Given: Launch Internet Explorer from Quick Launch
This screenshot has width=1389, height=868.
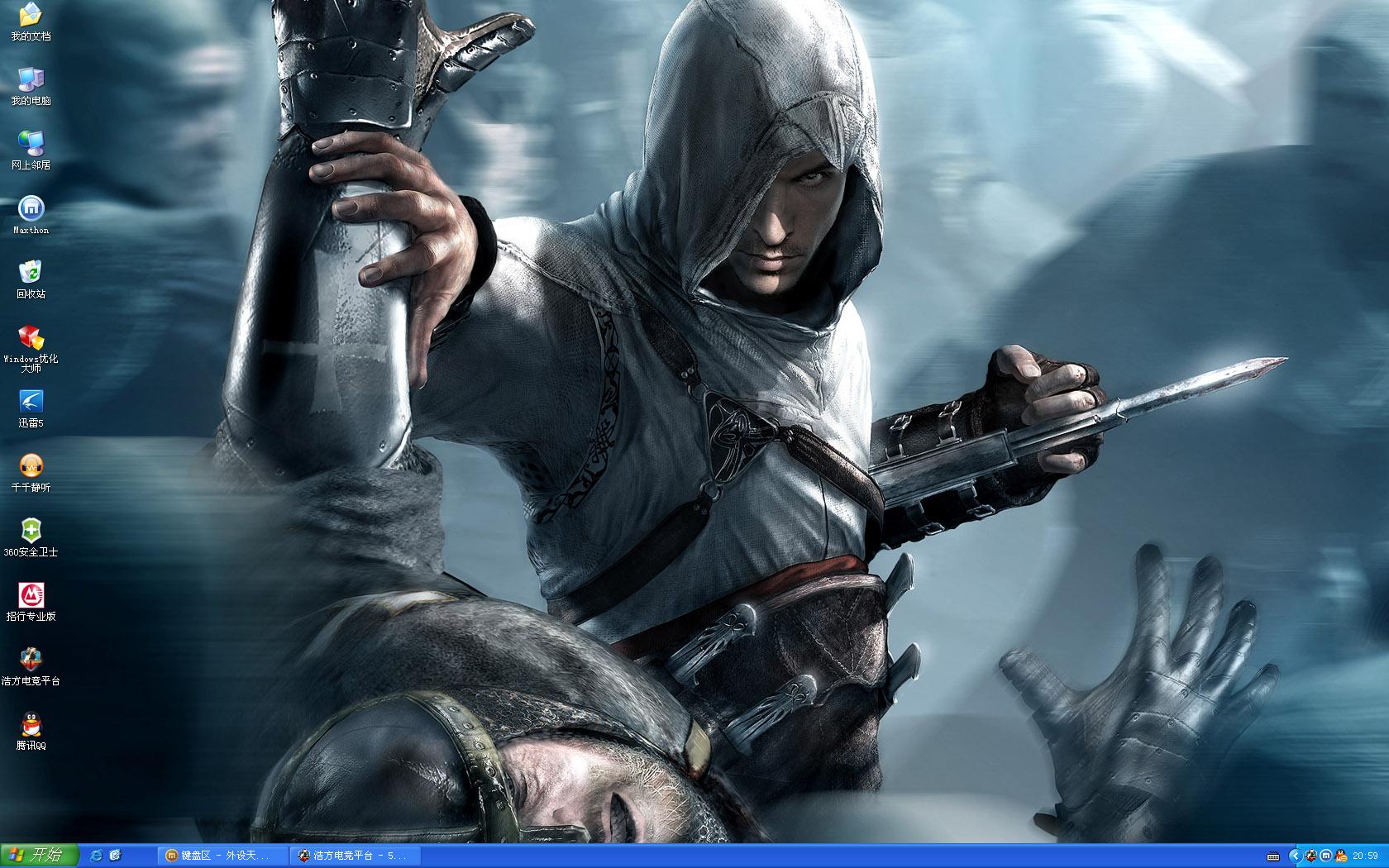Looking at the screenshot, I should click(x=96, y=856).
